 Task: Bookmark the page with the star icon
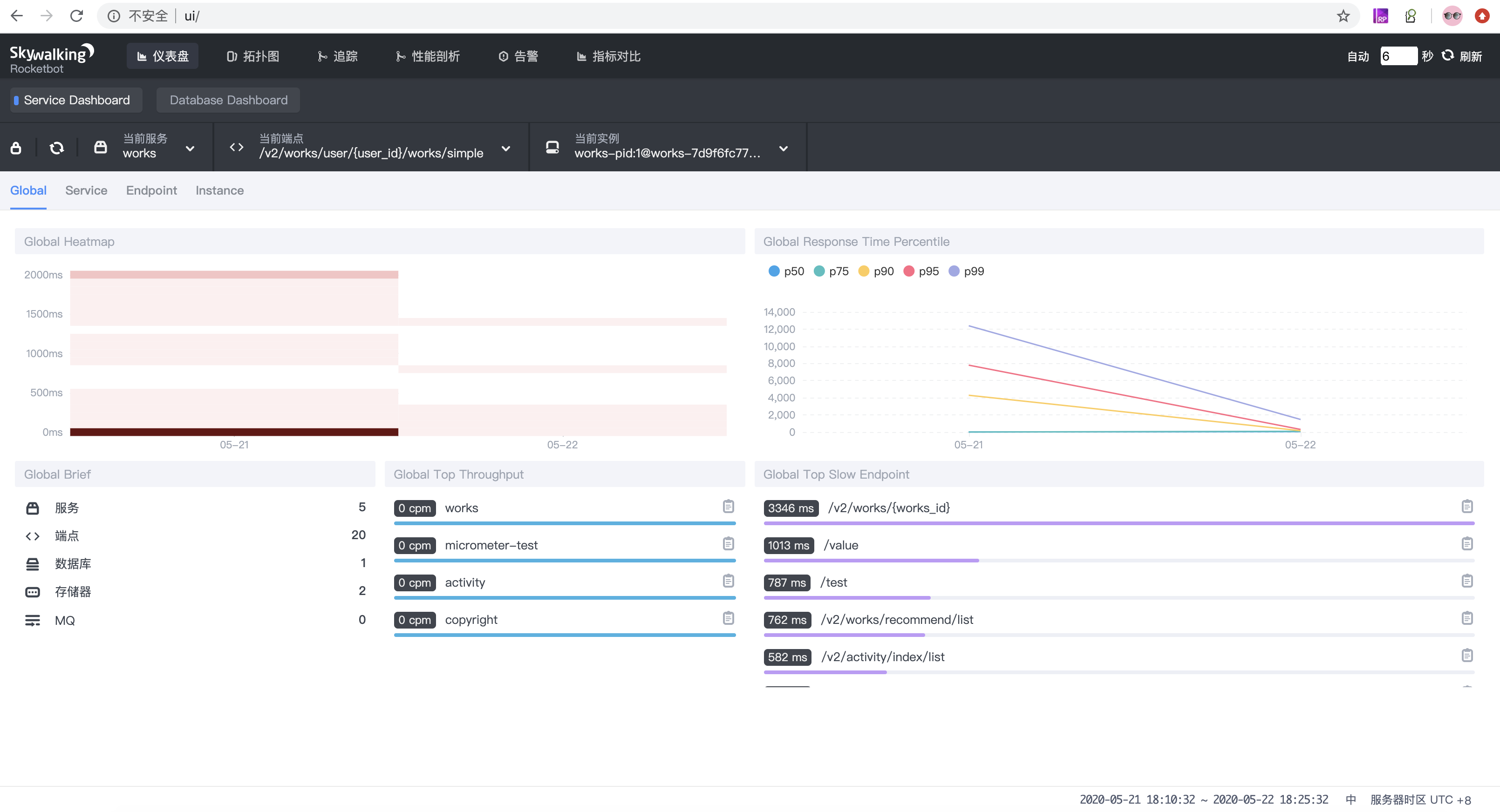click(1343, 16)
